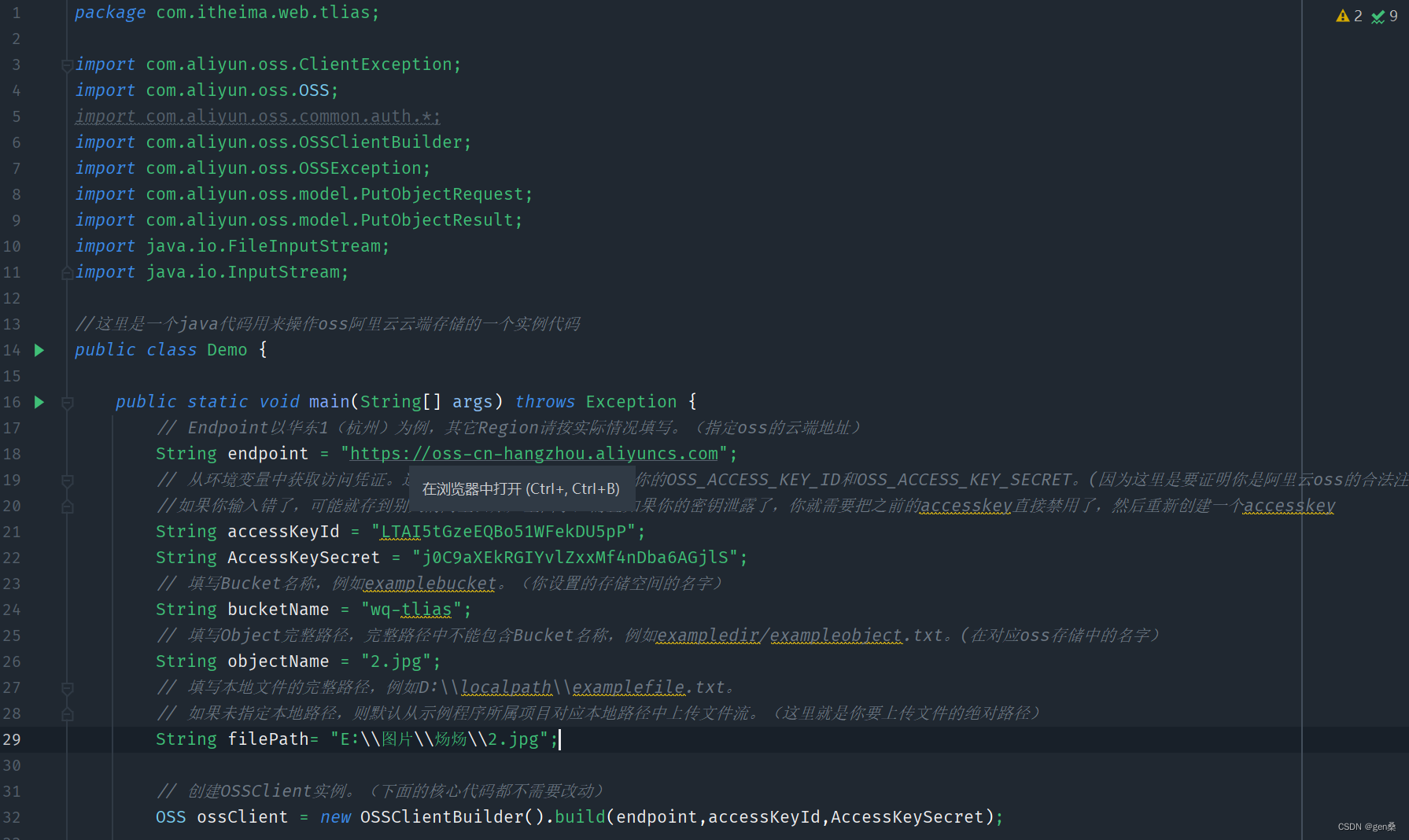Fold the comment block ending at line 28
The image size is (1409, 840).
point(68,714)
